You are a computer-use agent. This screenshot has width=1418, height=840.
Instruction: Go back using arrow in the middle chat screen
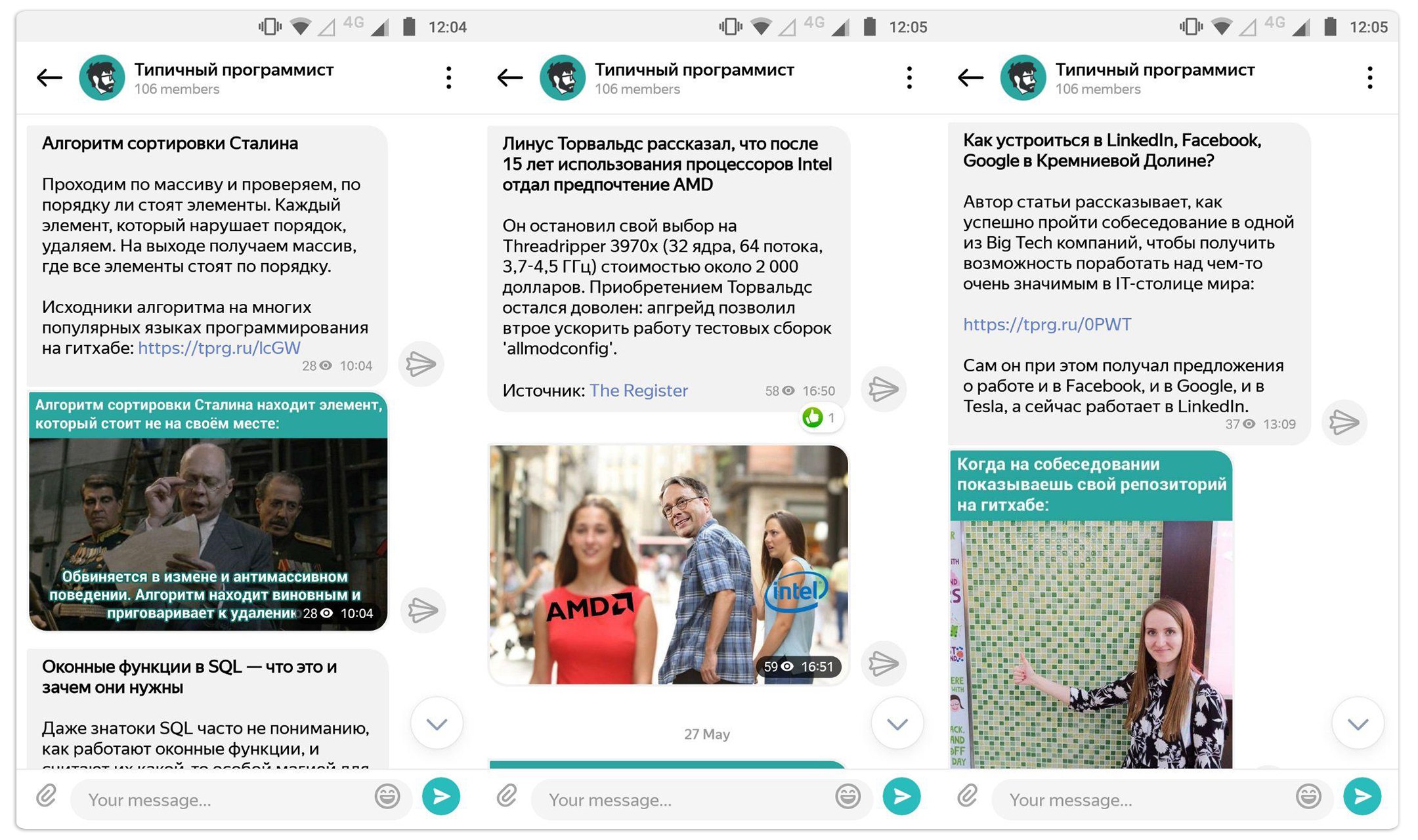[x=510, y=77]
